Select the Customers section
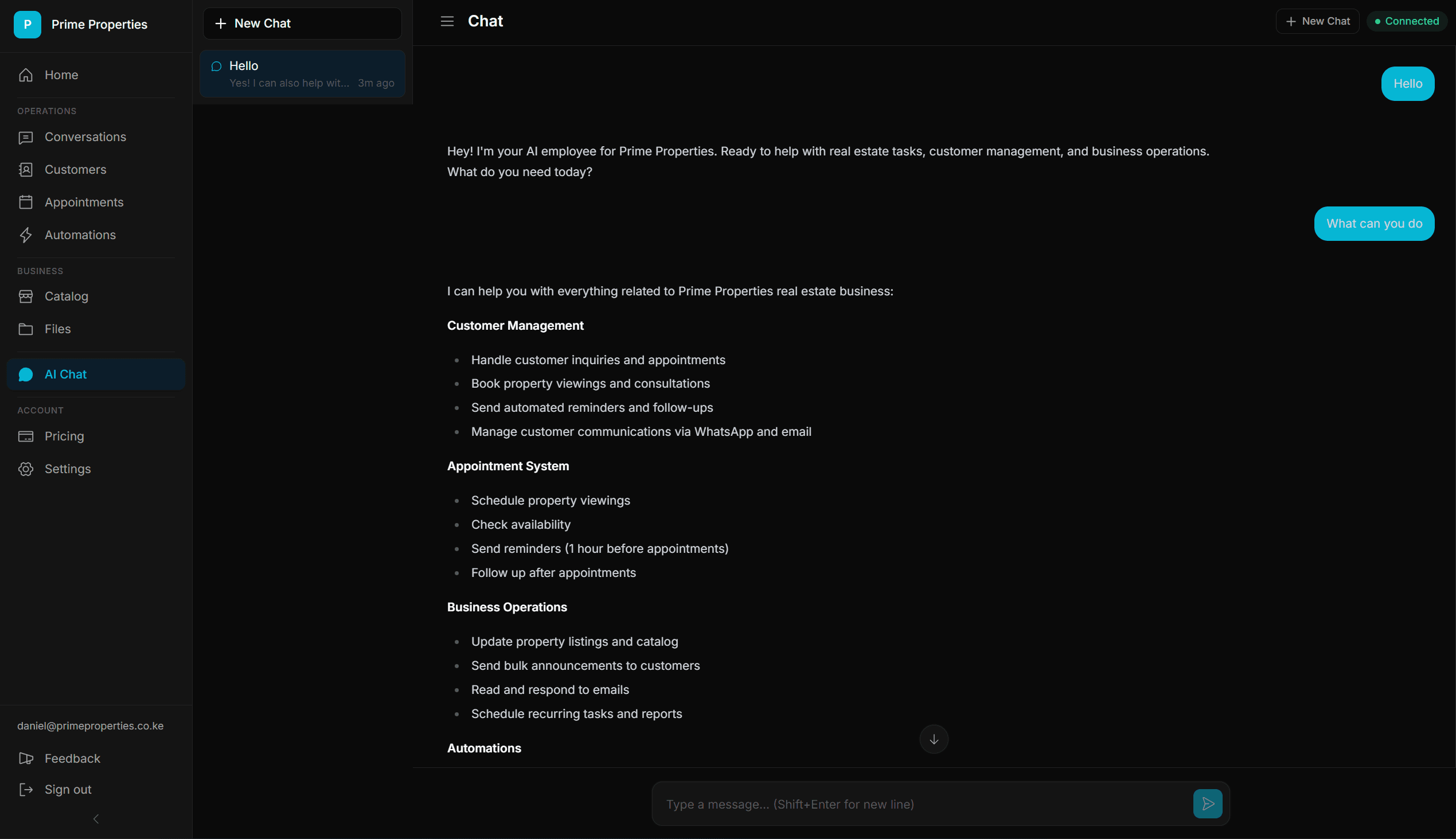1456x839 pixels. pyautogui.click(x=75, y=169)
